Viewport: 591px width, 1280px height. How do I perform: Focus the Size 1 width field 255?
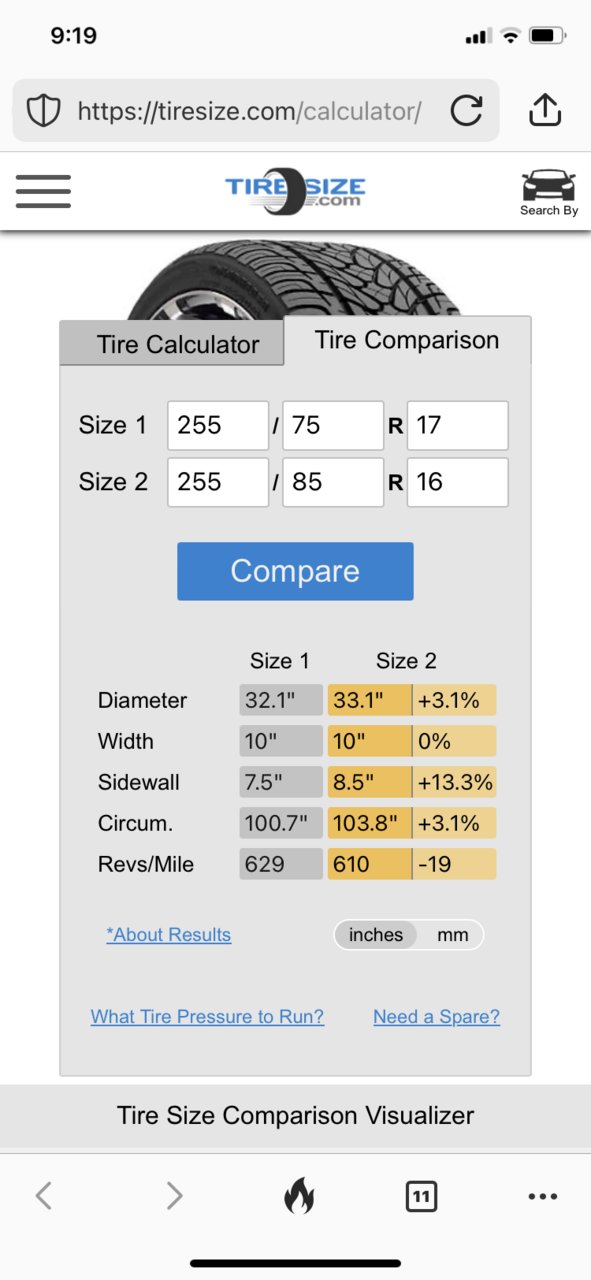point(218,425)
